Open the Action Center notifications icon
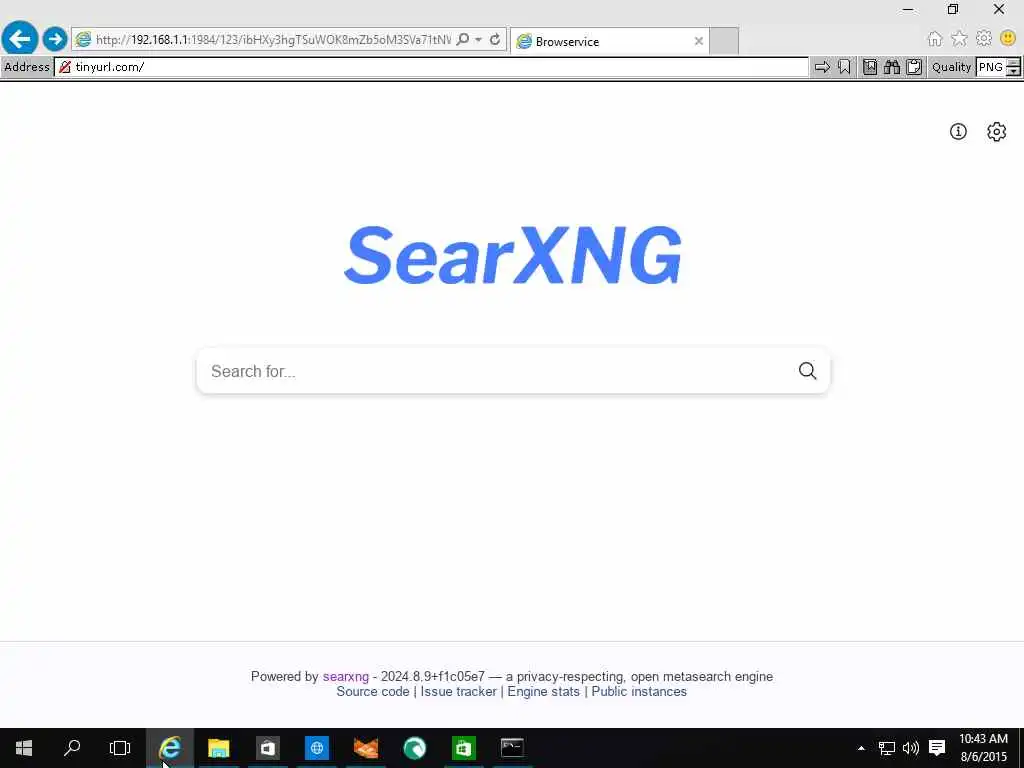 coord(937,748)
